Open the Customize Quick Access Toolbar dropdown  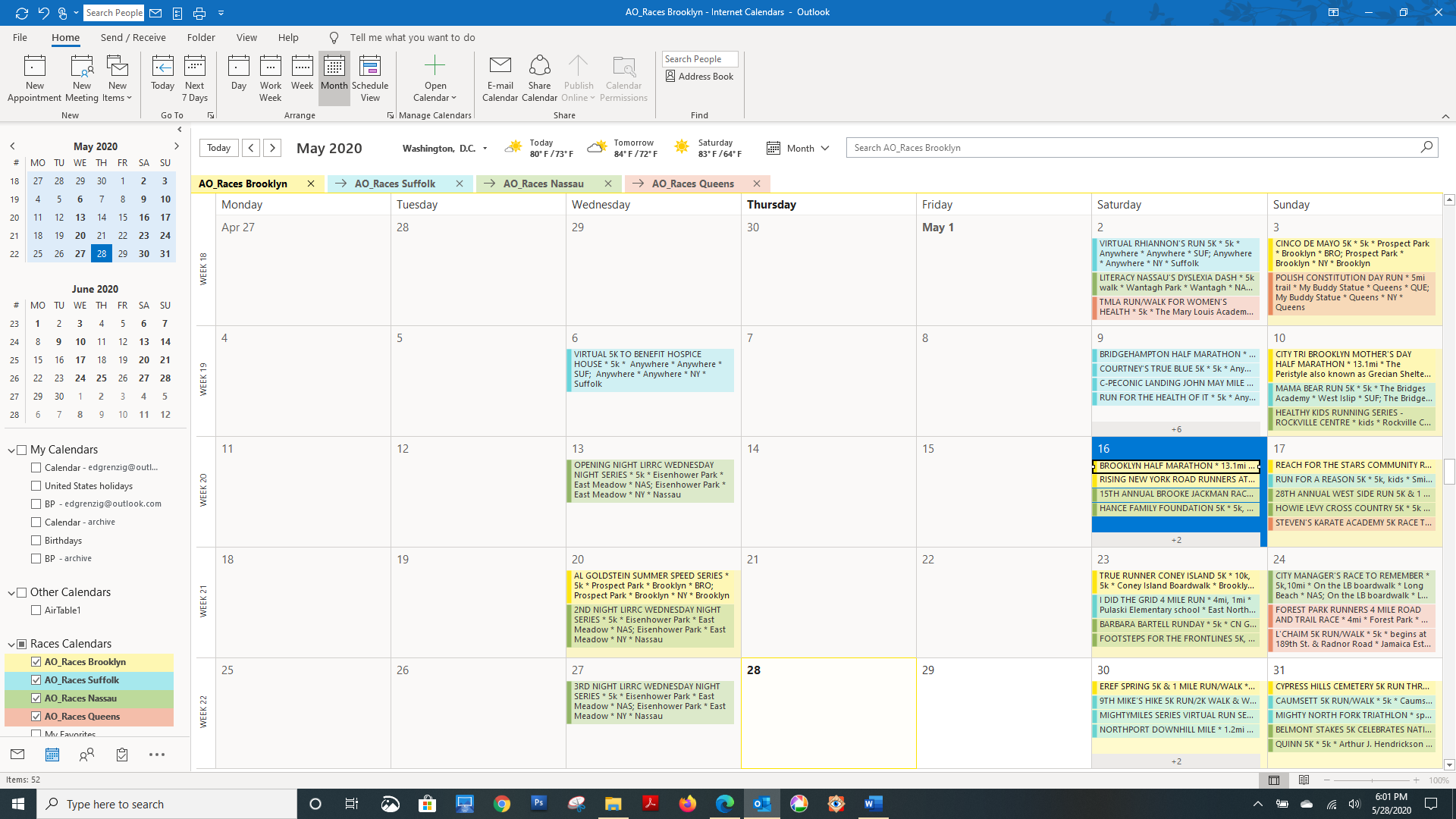(x=221, y=13)
